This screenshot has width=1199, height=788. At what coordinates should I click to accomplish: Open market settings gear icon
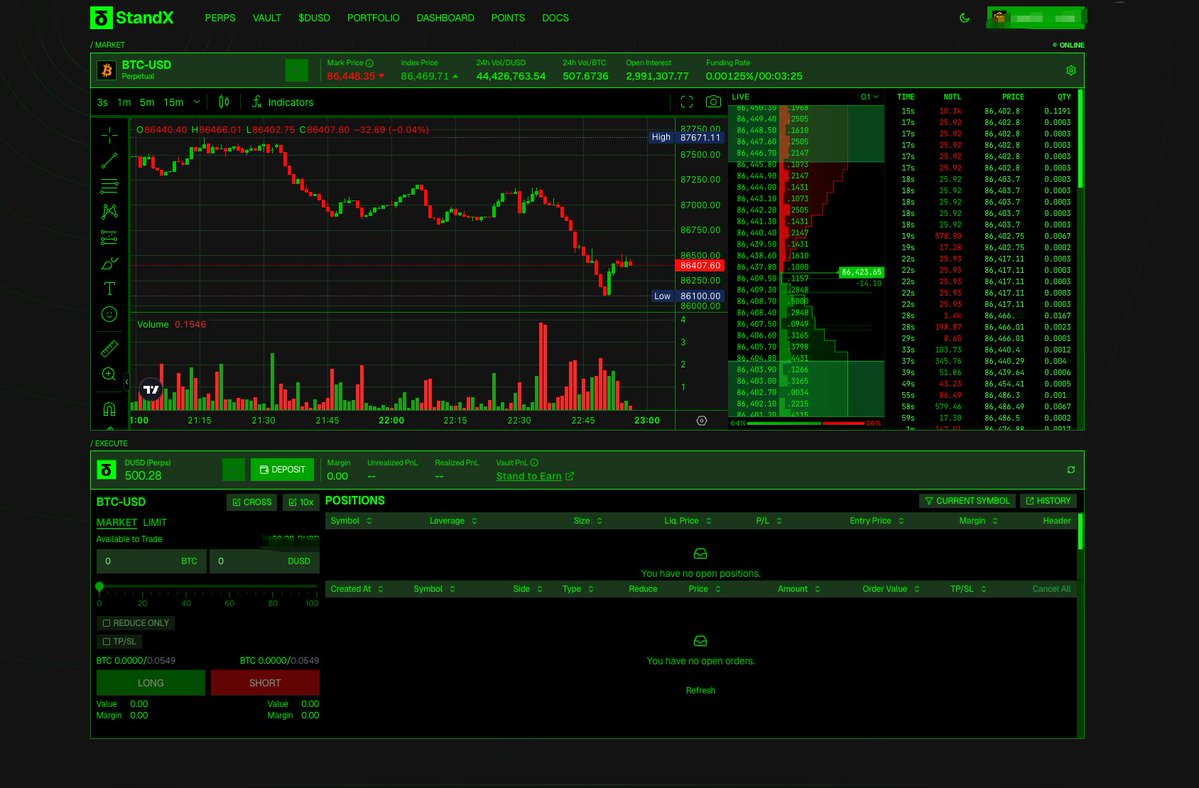(x=1071, y=70)
